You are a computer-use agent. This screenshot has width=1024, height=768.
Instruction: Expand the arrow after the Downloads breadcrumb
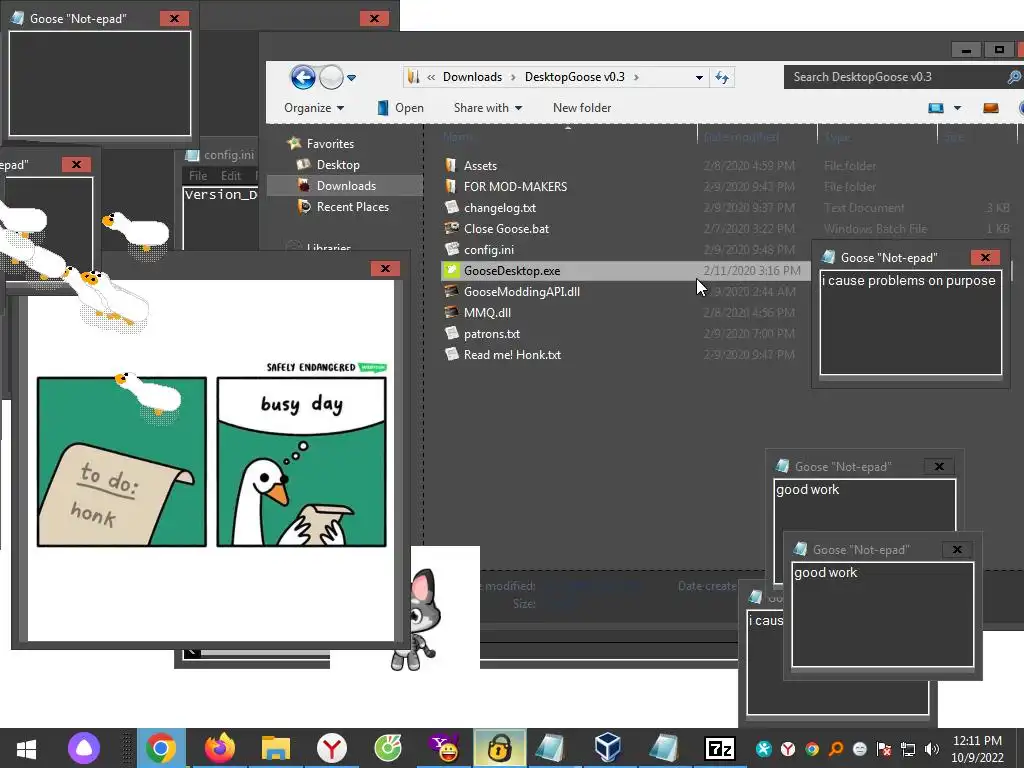click(513, 77)
